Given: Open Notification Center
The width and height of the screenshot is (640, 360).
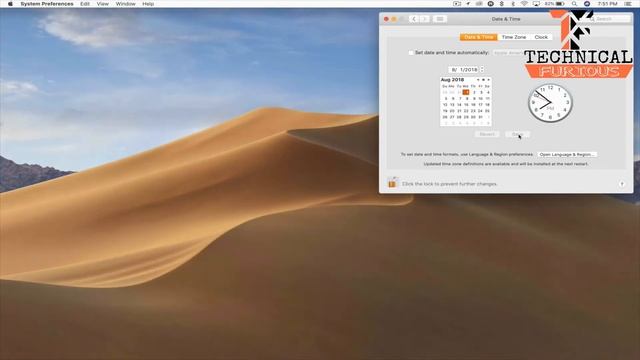Looking at the screenshot, I should point(628,4).
